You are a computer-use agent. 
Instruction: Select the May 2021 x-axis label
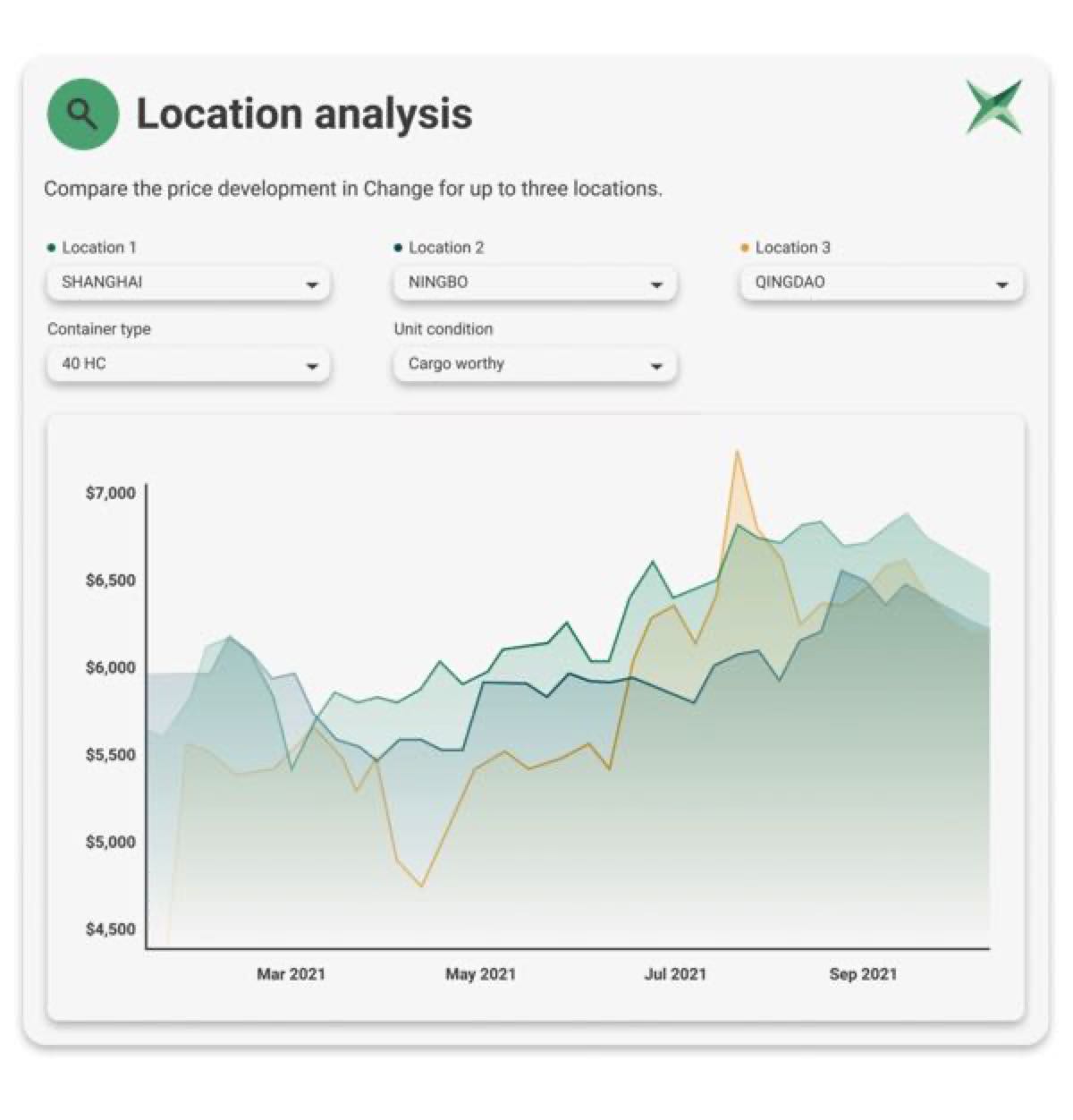click(x=480, y=974)
